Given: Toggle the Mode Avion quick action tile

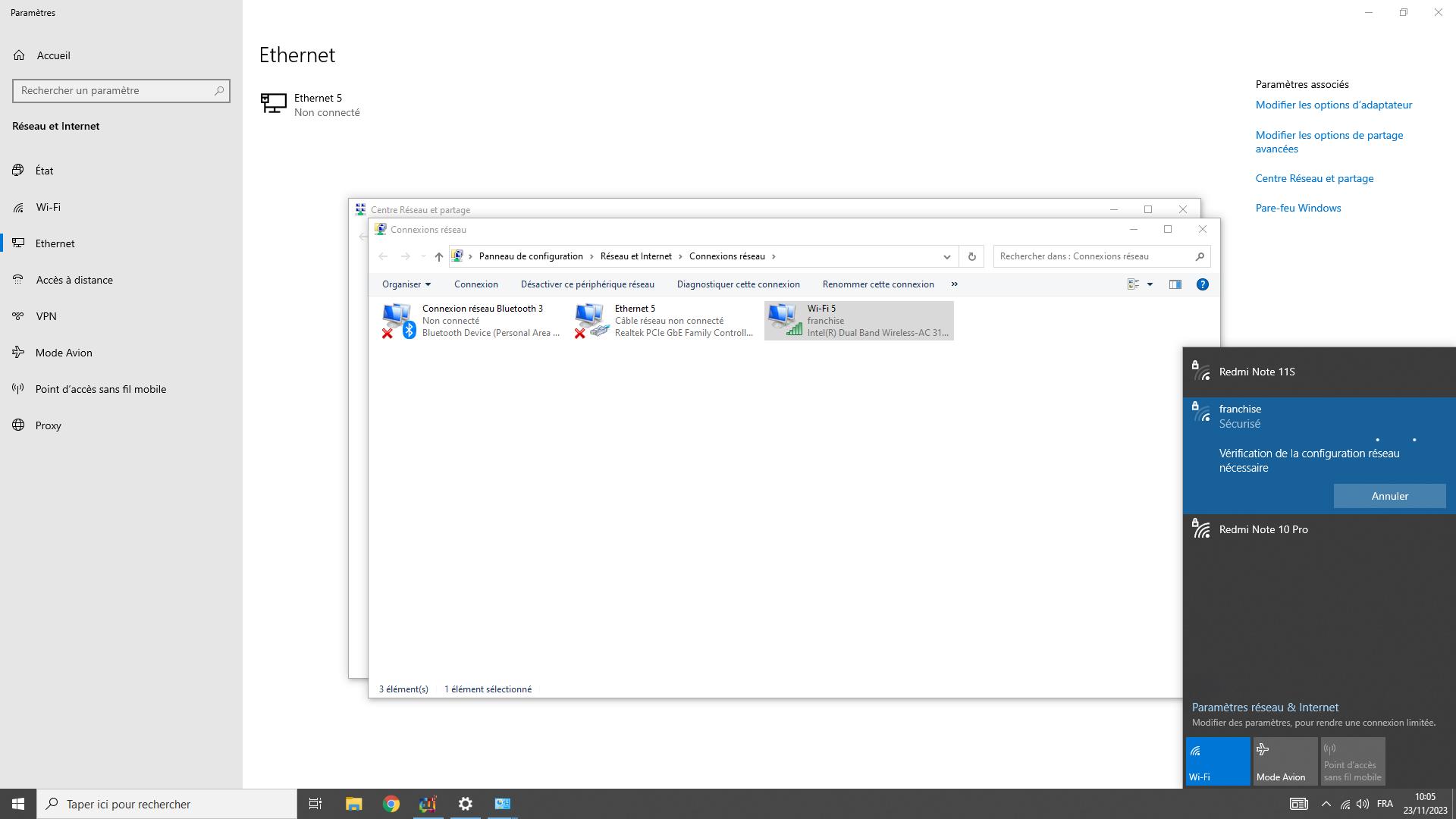Looking at the screenshot, I should point(1285,761).
